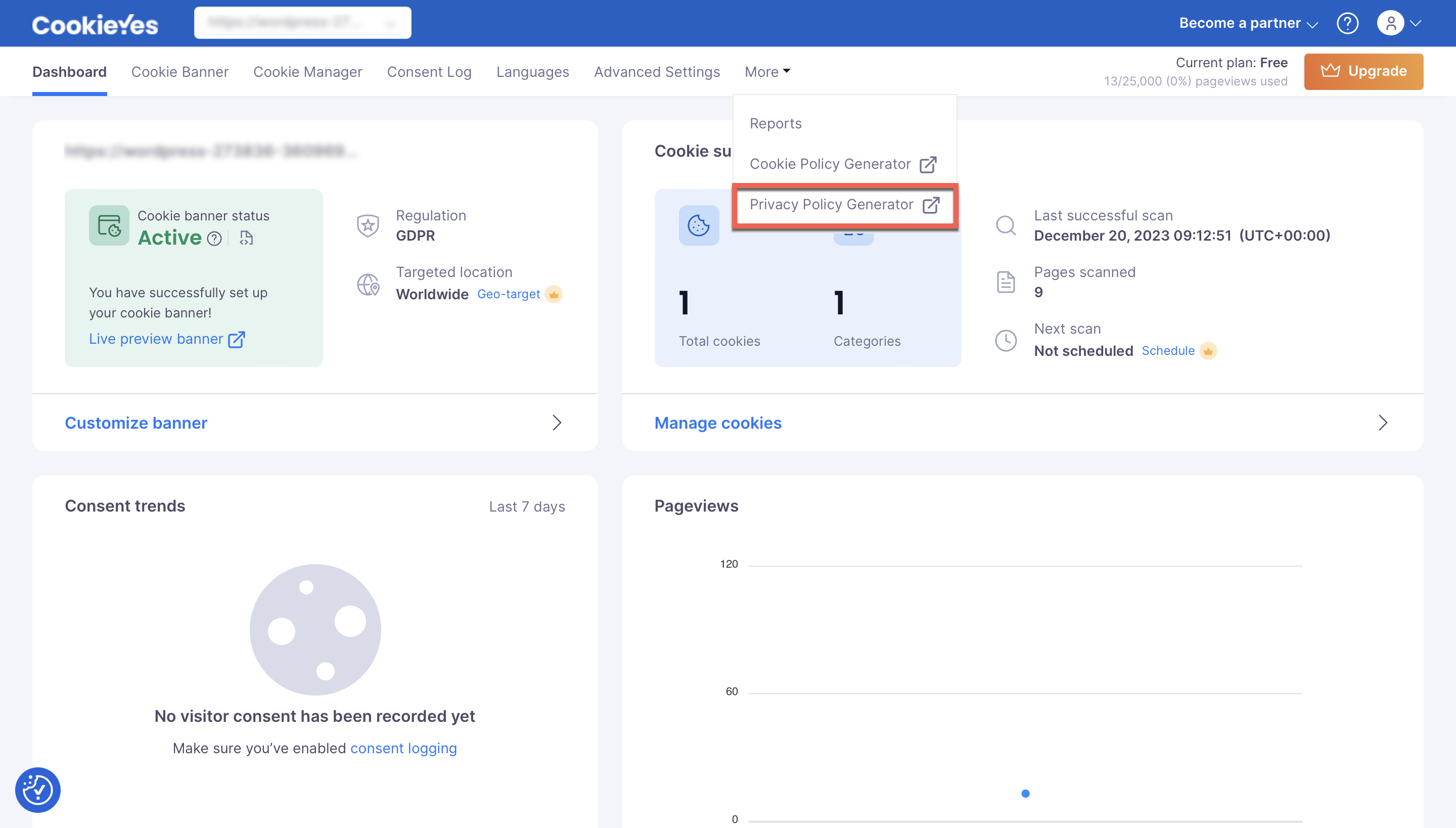Click the Pages scanned document icon
This screenshot has height=828, width=1456.
pos(1006,282)
